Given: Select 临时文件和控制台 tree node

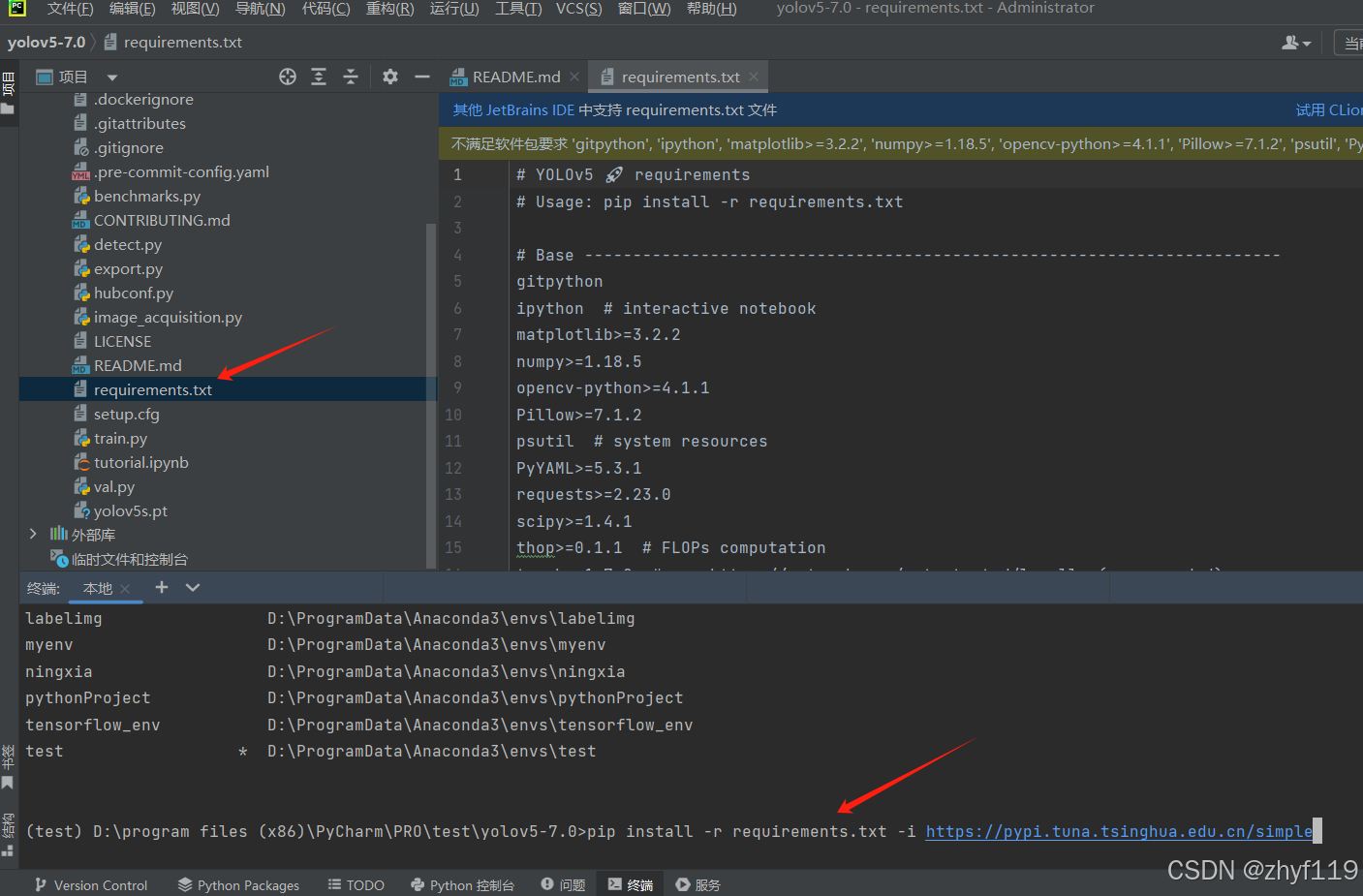Looking at the screenshot, I should (x=130, y=559).
